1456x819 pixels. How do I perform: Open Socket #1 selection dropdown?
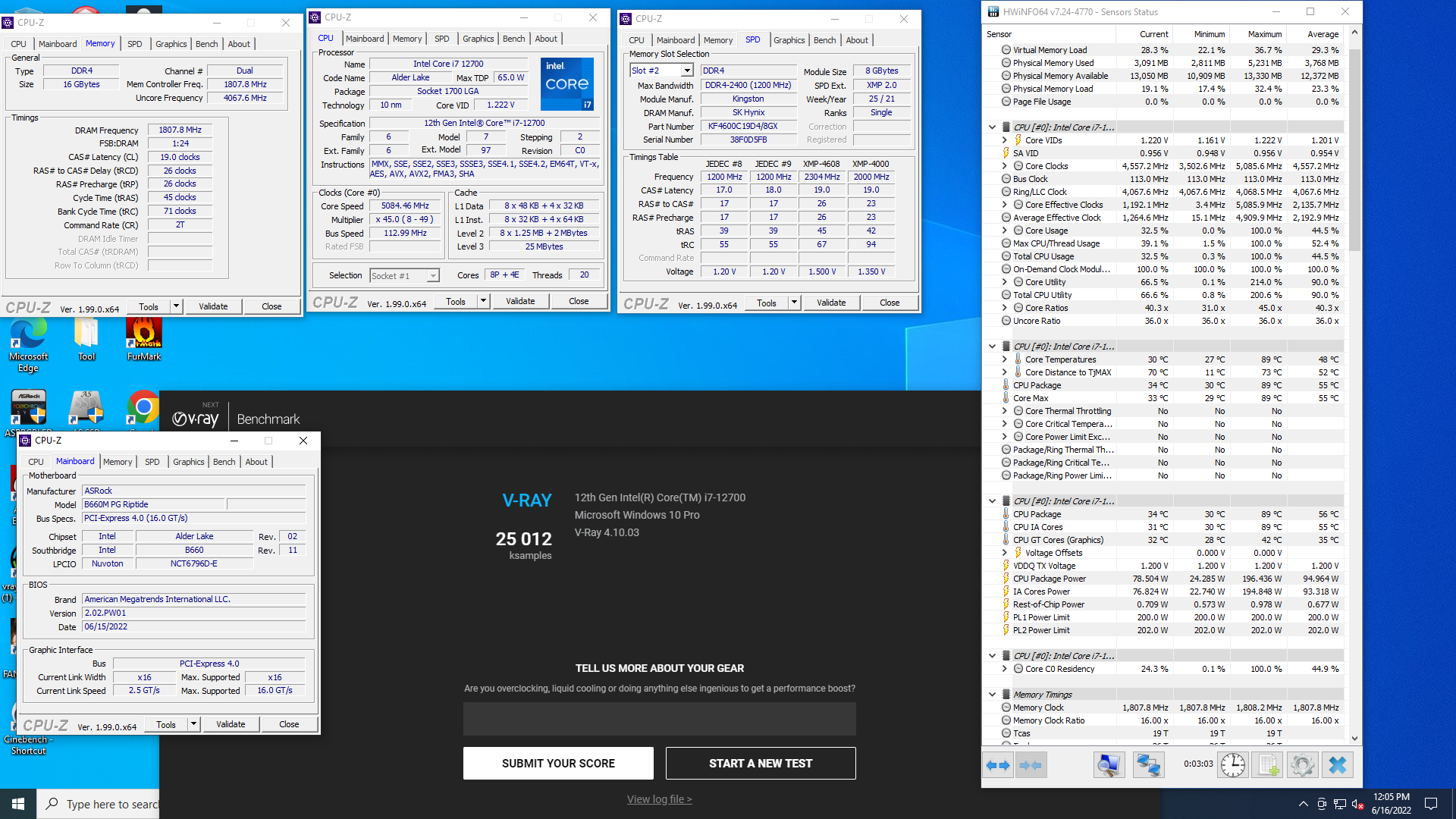click(433, 276)
